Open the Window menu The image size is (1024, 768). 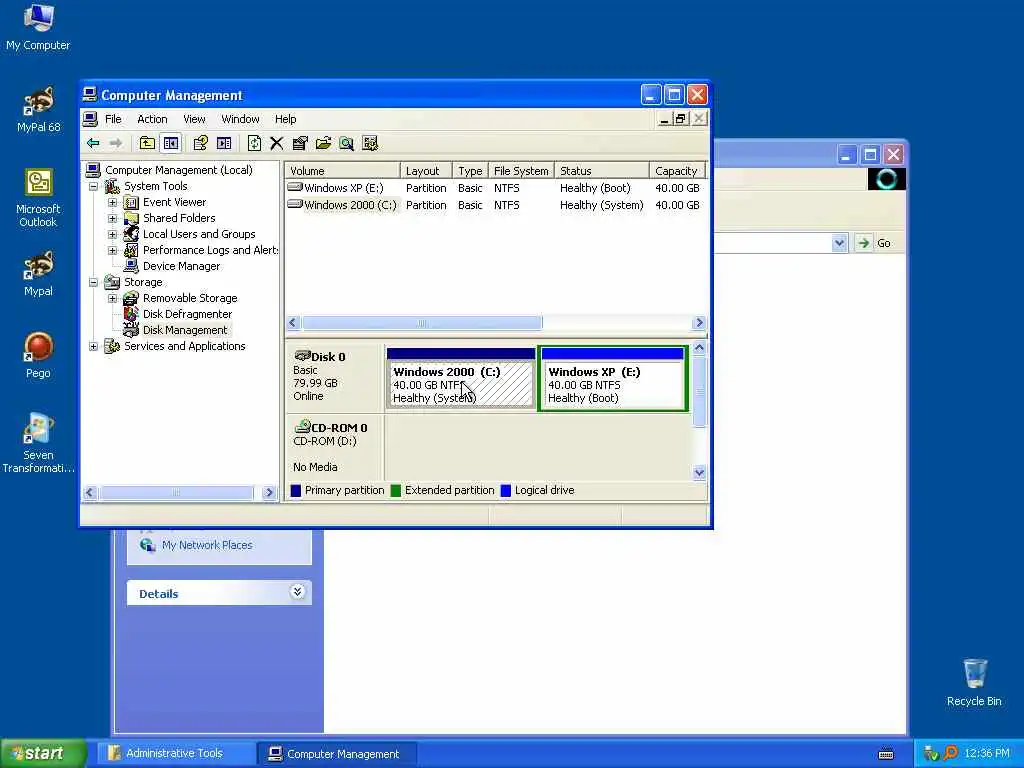[x=240, y=119]
